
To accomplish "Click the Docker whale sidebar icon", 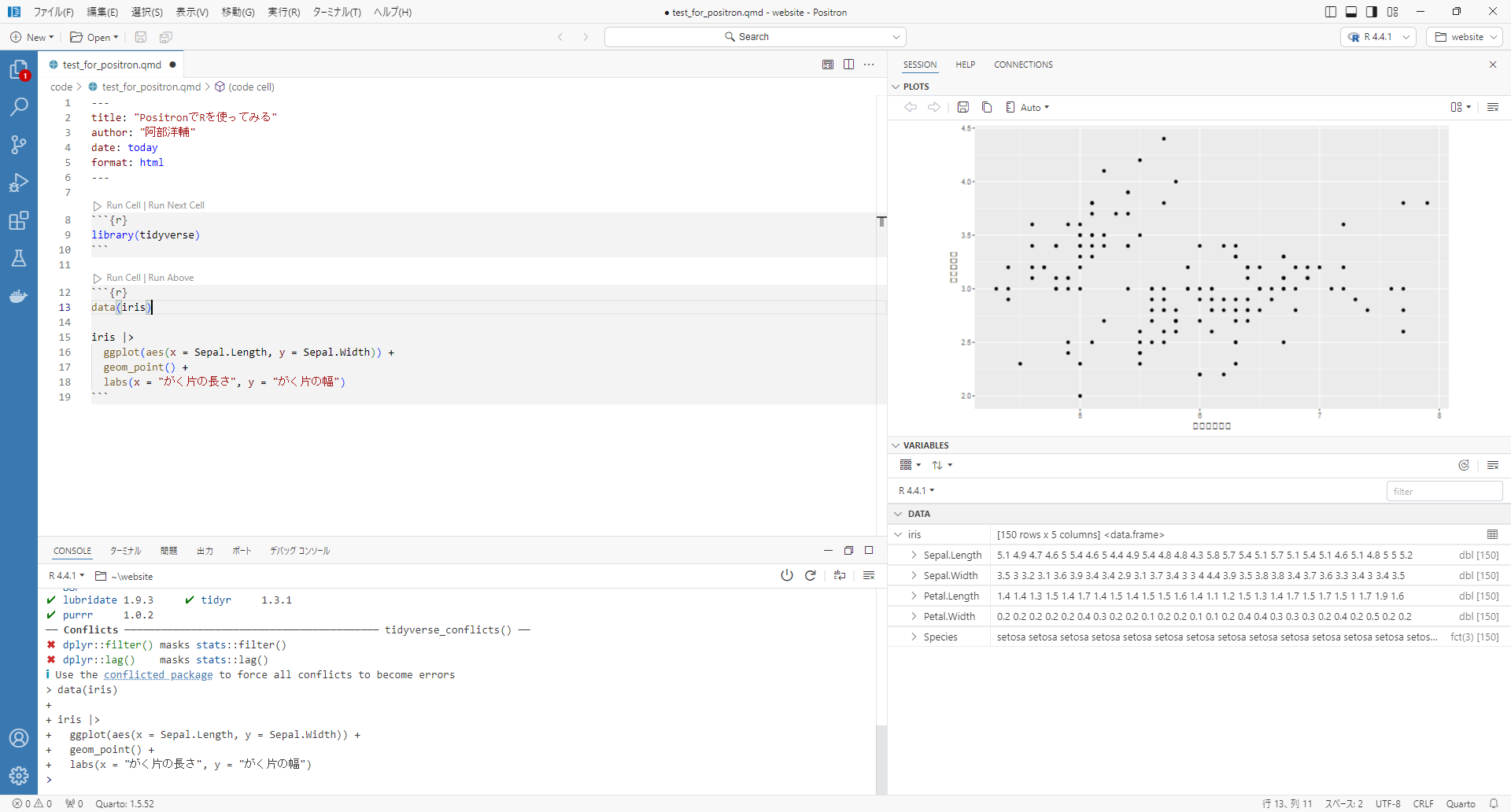I will pos(19,297).
